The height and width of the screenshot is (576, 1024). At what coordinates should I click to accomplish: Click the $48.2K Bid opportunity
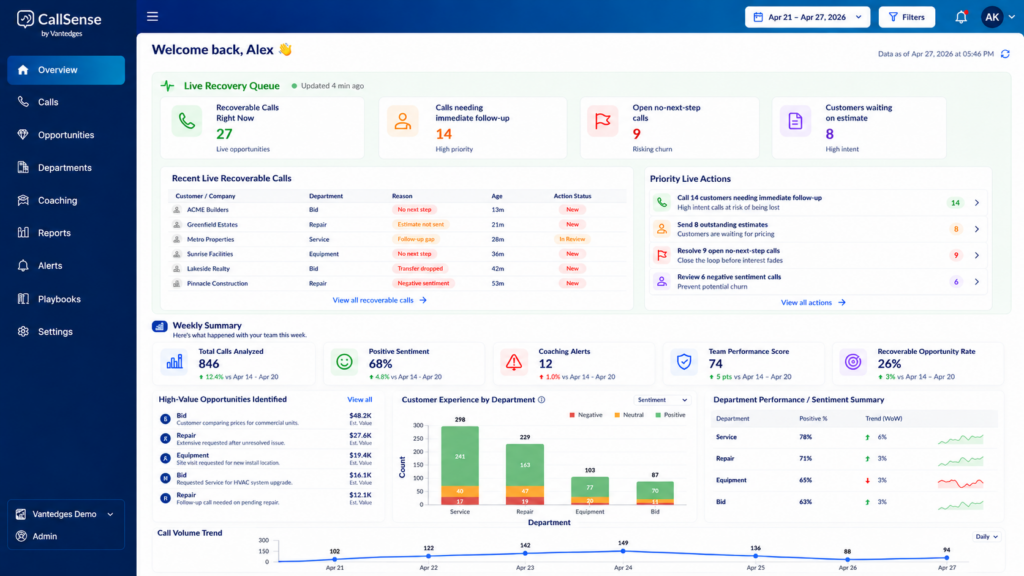266,419
